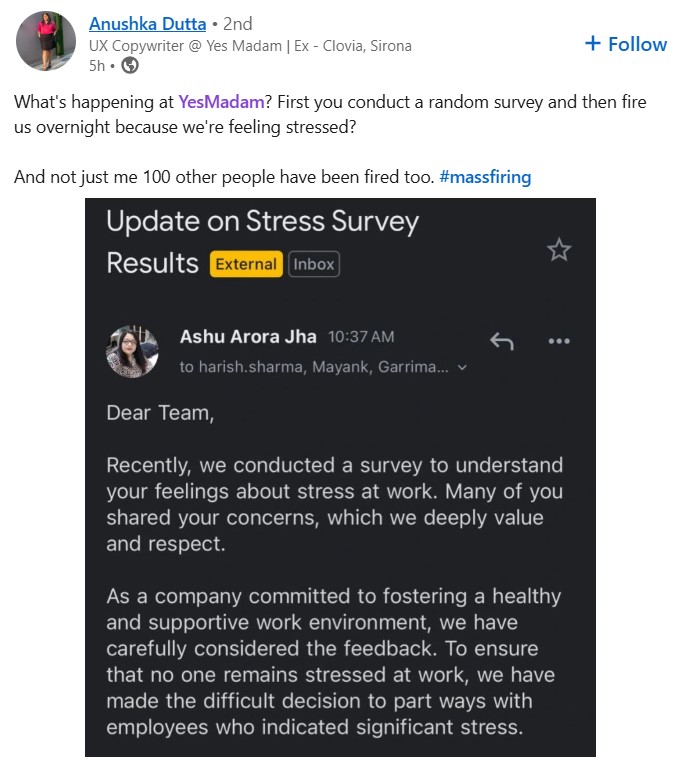
Task: Click the 10:37 AM email timestamp
Action: pos(361,337)
